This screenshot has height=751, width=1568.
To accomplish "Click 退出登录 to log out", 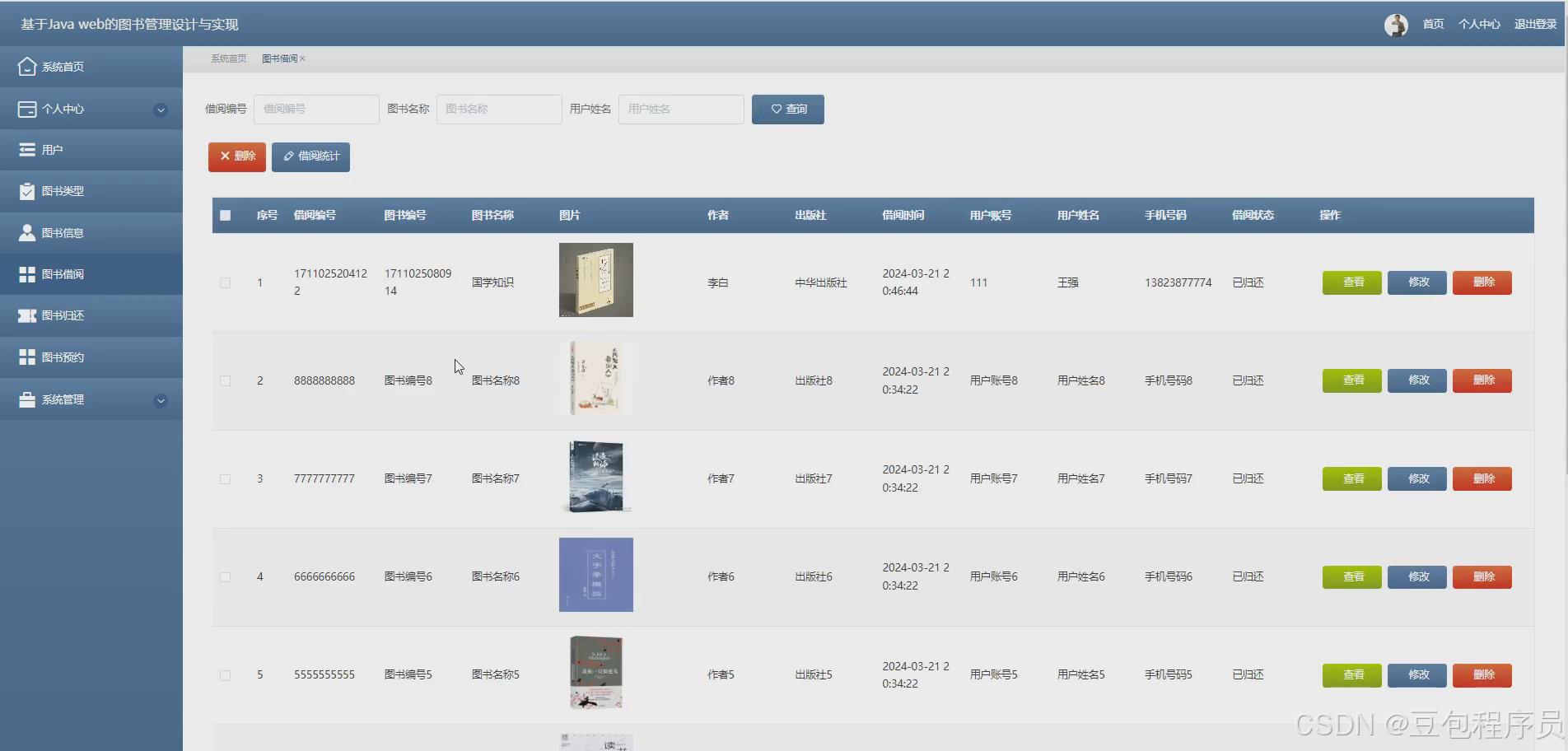I will (1535, 25).
